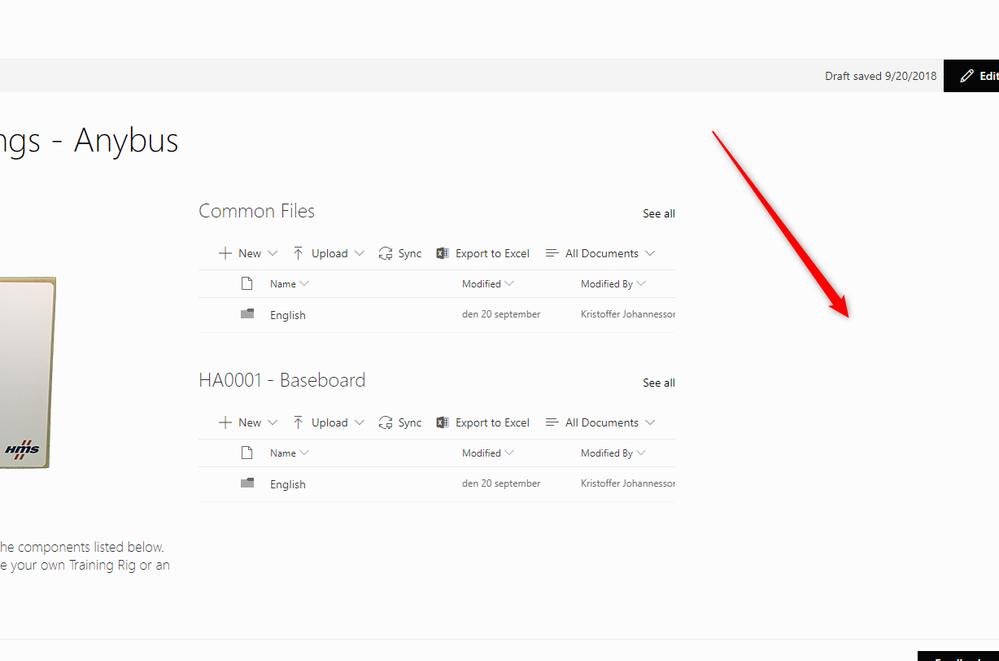The height and width of the screenshot is (661, 999).
Task: Open English folder name in HA0001 Baseboard
Action: click(x=287, y=484)
